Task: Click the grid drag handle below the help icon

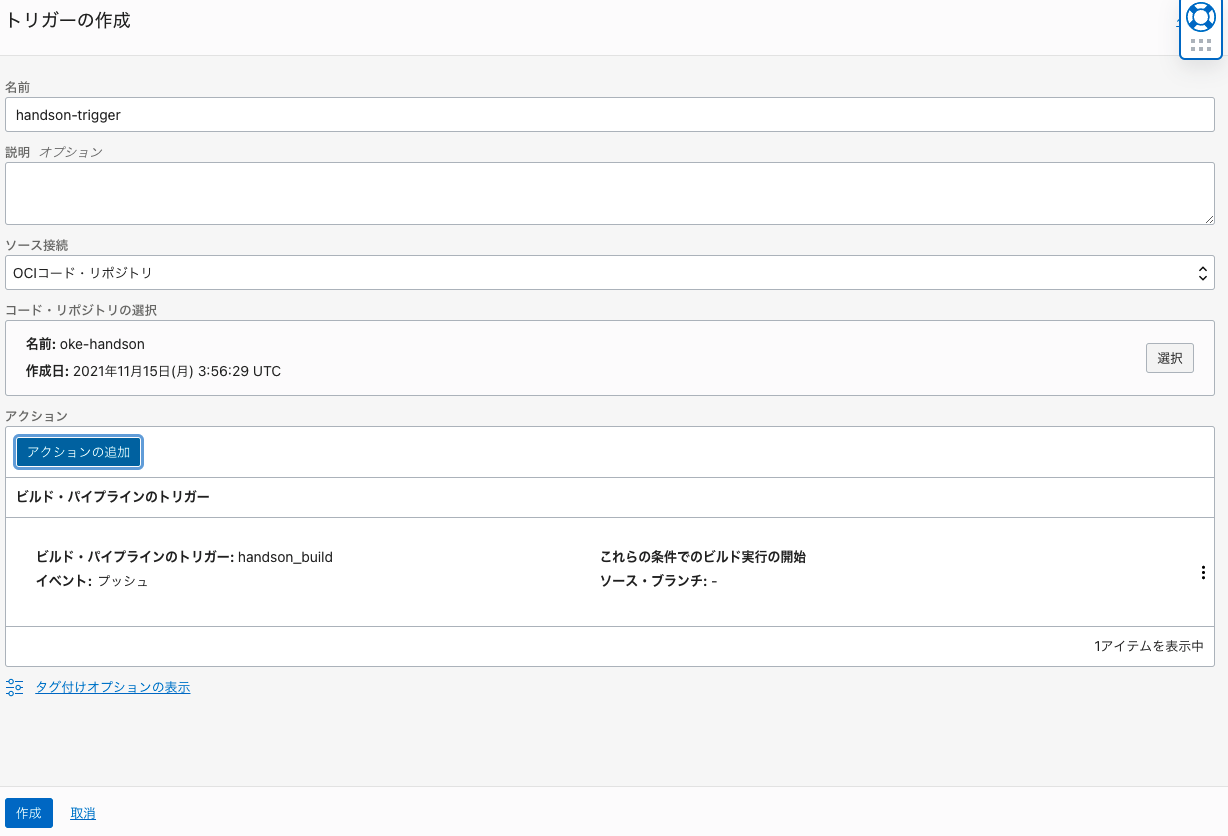Action: (1200, 45)
